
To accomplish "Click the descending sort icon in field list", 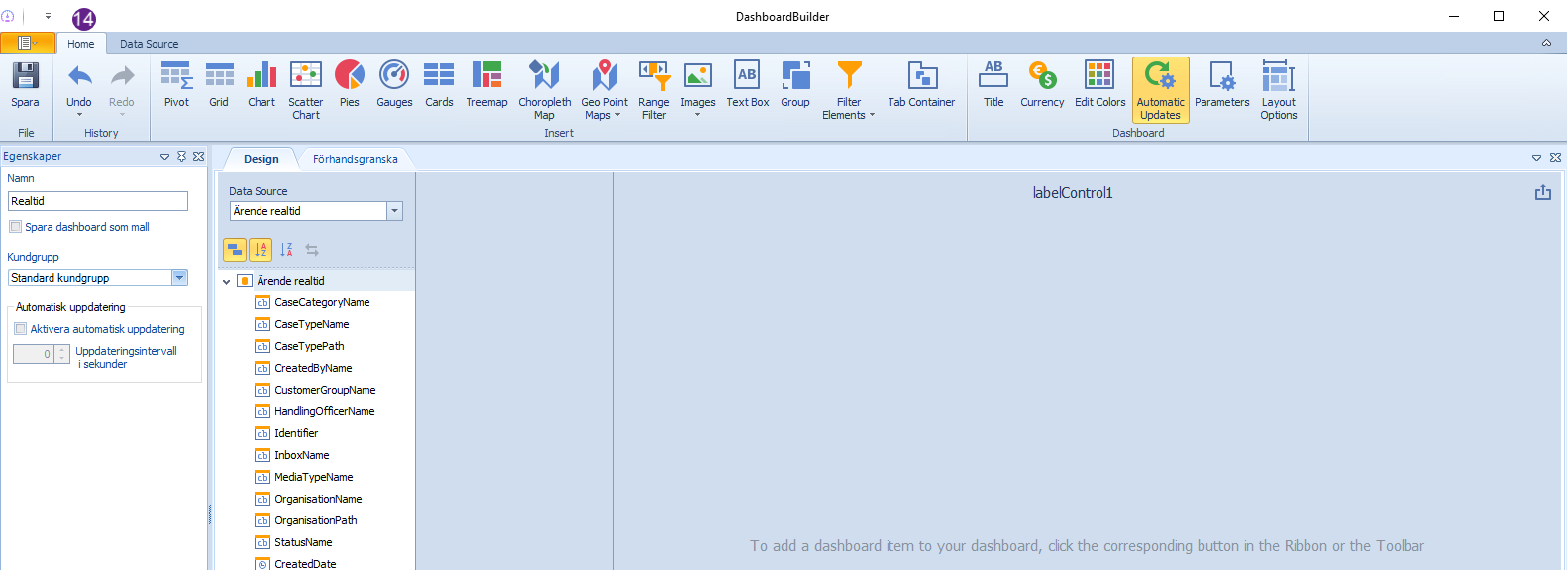I will (x=286, y=250).
